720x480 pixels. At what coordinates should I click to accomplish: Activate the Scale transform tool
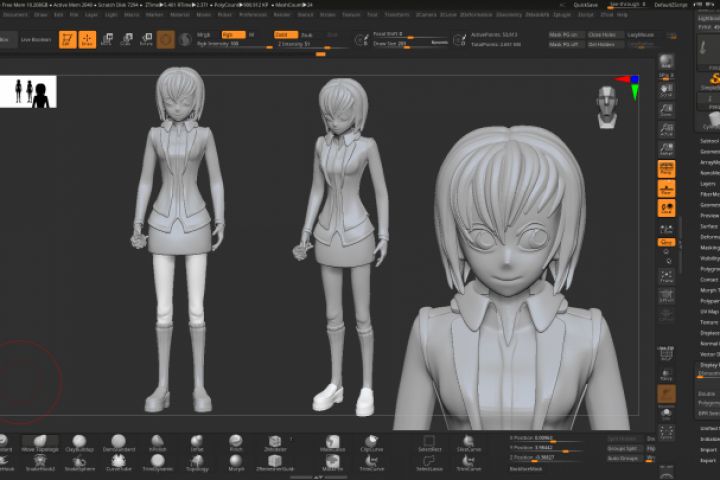point(126,40)
